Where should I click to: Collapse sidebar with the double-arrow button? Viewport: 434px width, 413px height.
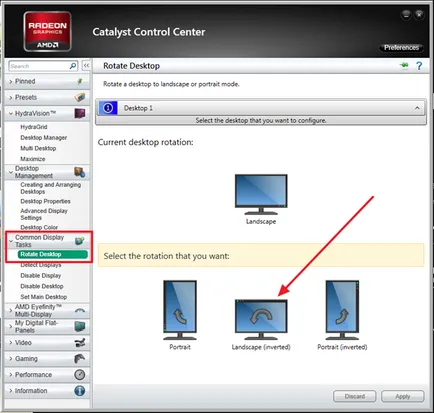pyautogui.click(x=86, y=66)
